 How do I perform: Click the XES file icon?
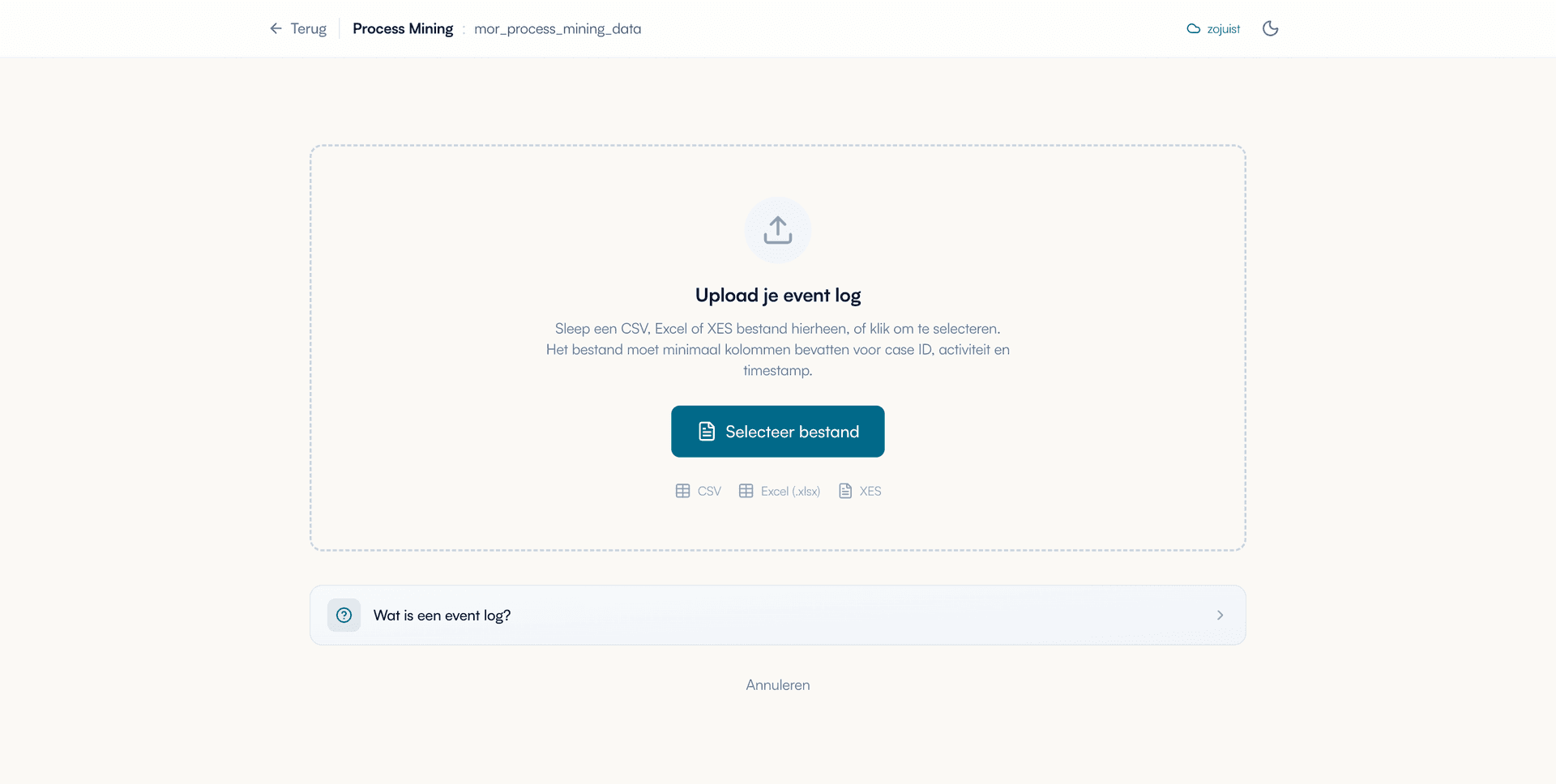coord(845,491)
